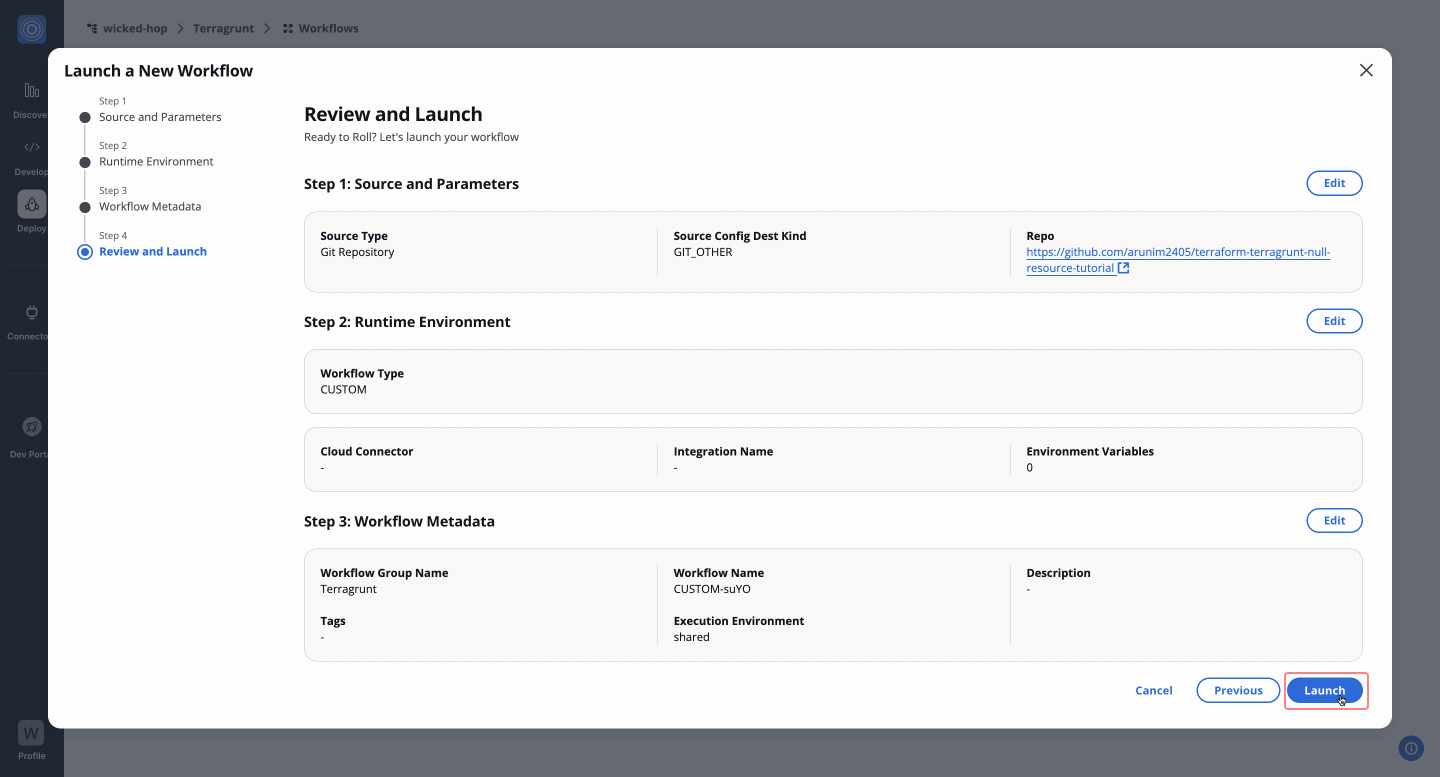
Task: Jump to Runtime Environment step
Action: click(x=156, y=162)
